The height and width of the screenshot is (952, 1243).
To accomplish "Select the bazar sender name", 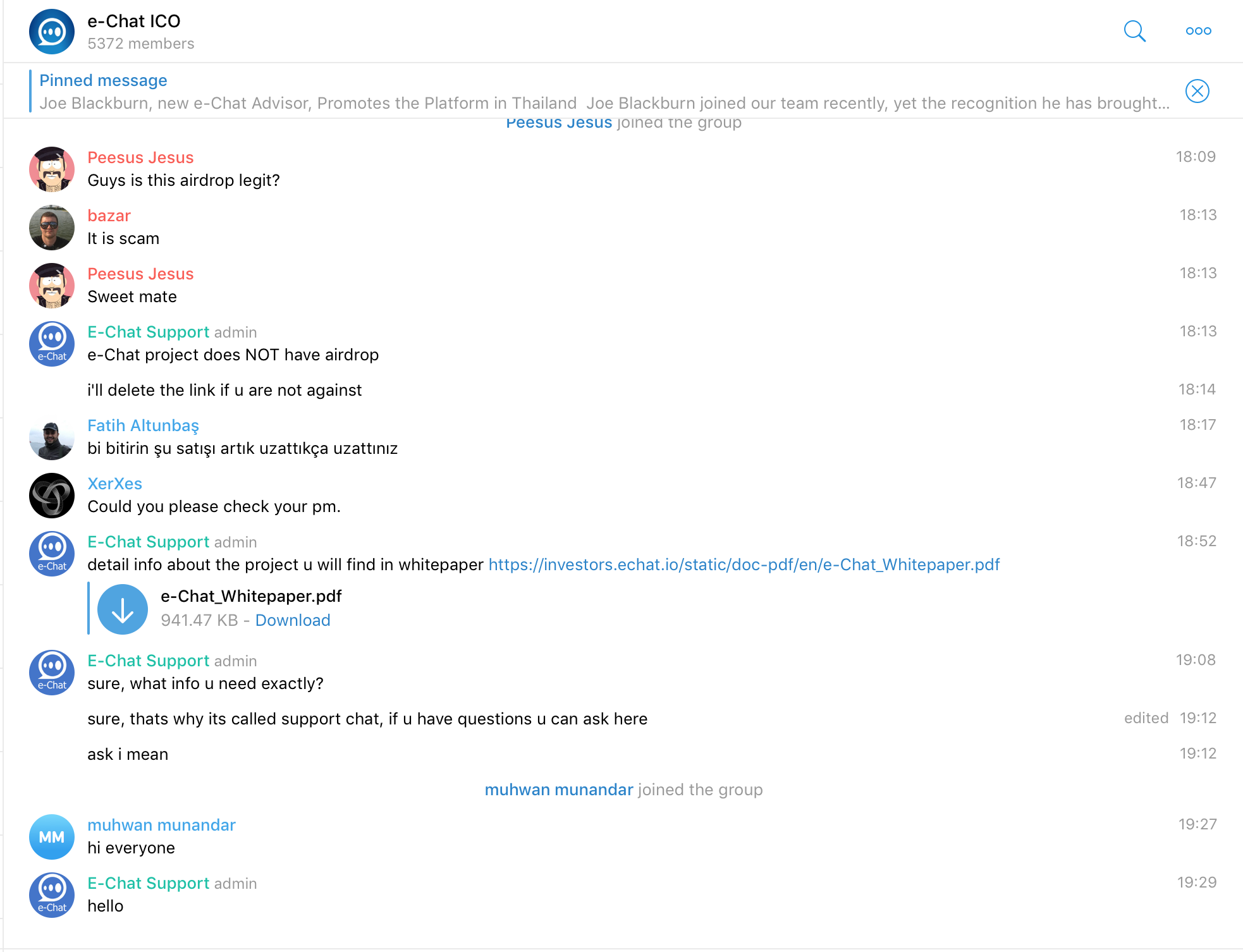I will click(x=109, y=216).
